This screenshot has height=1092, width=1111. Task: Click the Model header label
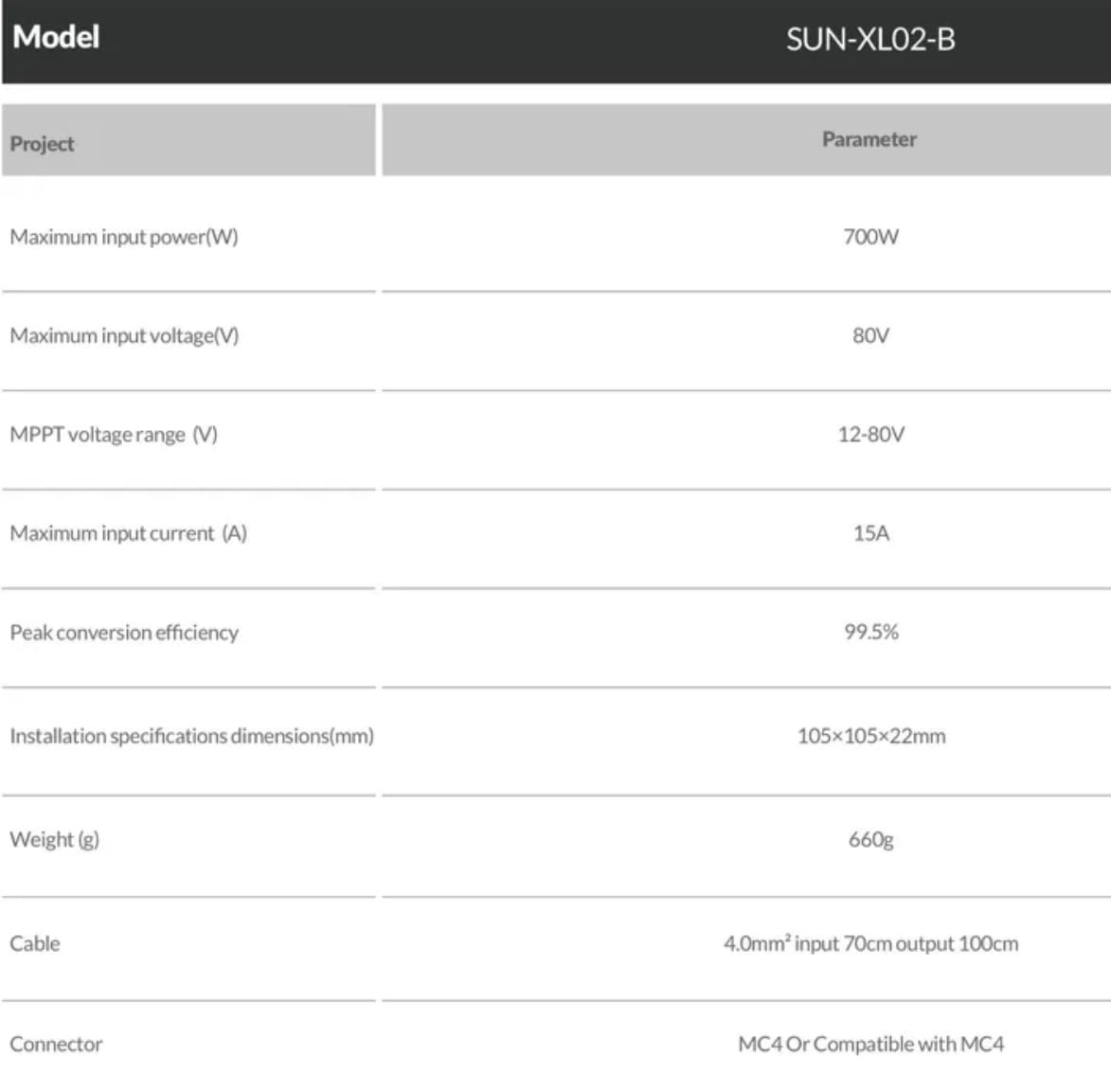coord(56,37)
